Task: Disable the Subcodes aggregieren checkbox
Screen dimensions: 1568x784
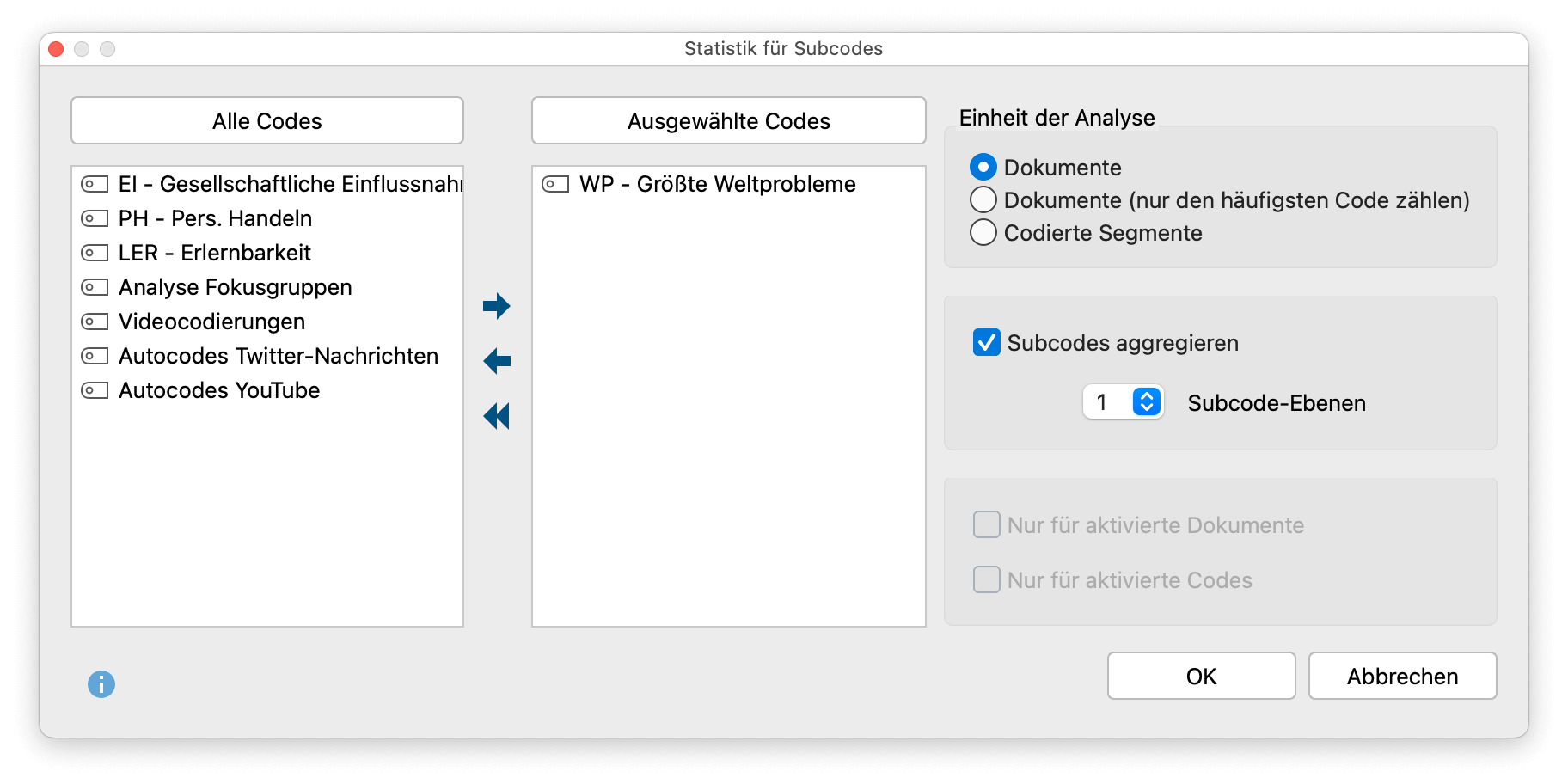Action: point(986,342)
